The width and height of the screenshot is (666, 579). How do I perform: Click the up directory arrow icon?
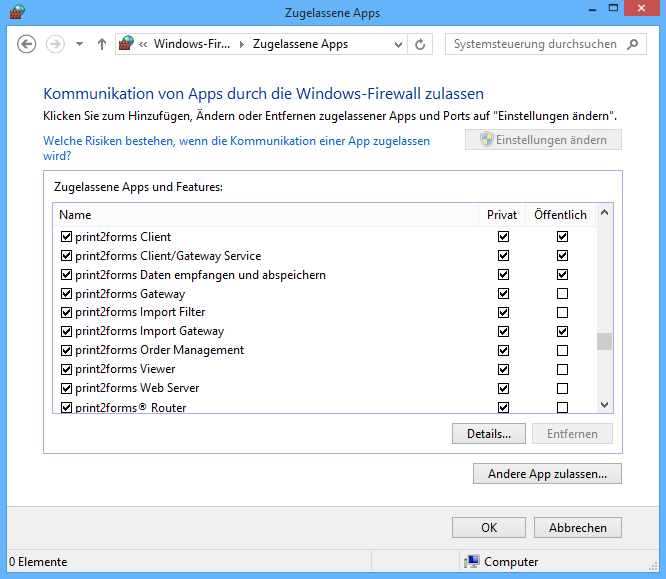[x=101, y=44]
